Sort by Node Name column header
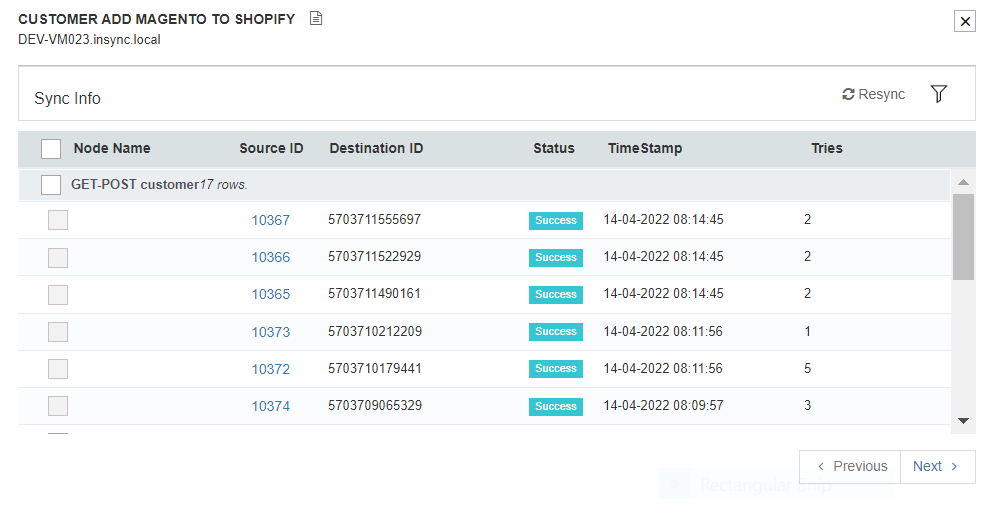Screen dimensions: 992x527 [x=112, y=148]
